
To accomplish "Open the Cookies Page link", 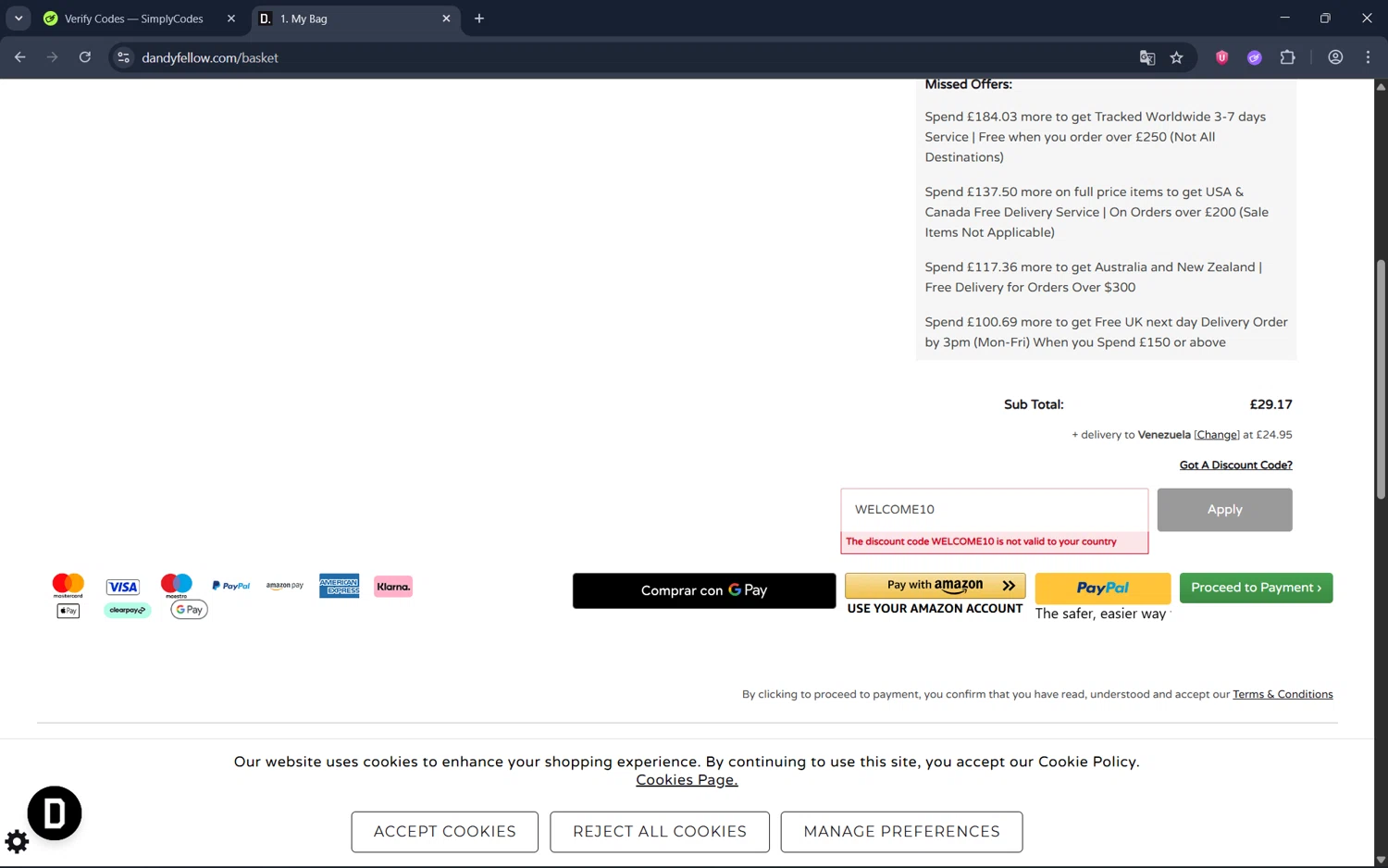I will pos(687,780).
